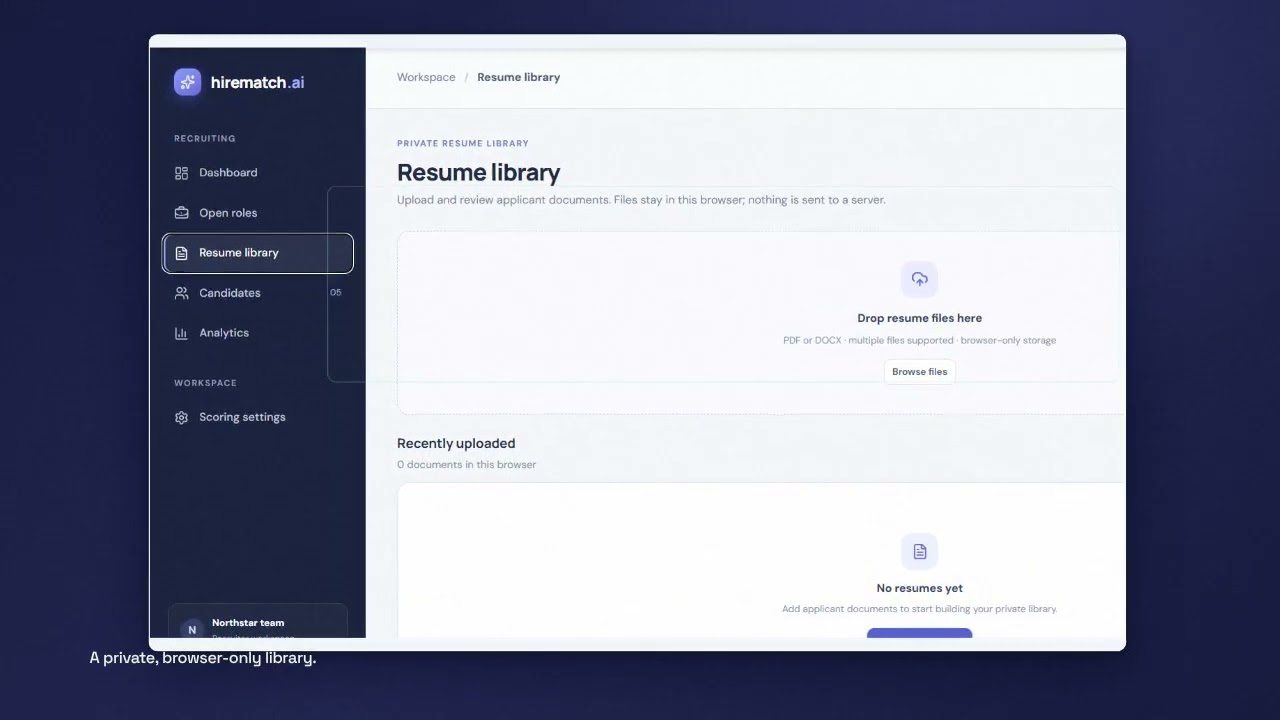Open Analytics in the sidebar

pyautogui.click(x=257, y=333)
